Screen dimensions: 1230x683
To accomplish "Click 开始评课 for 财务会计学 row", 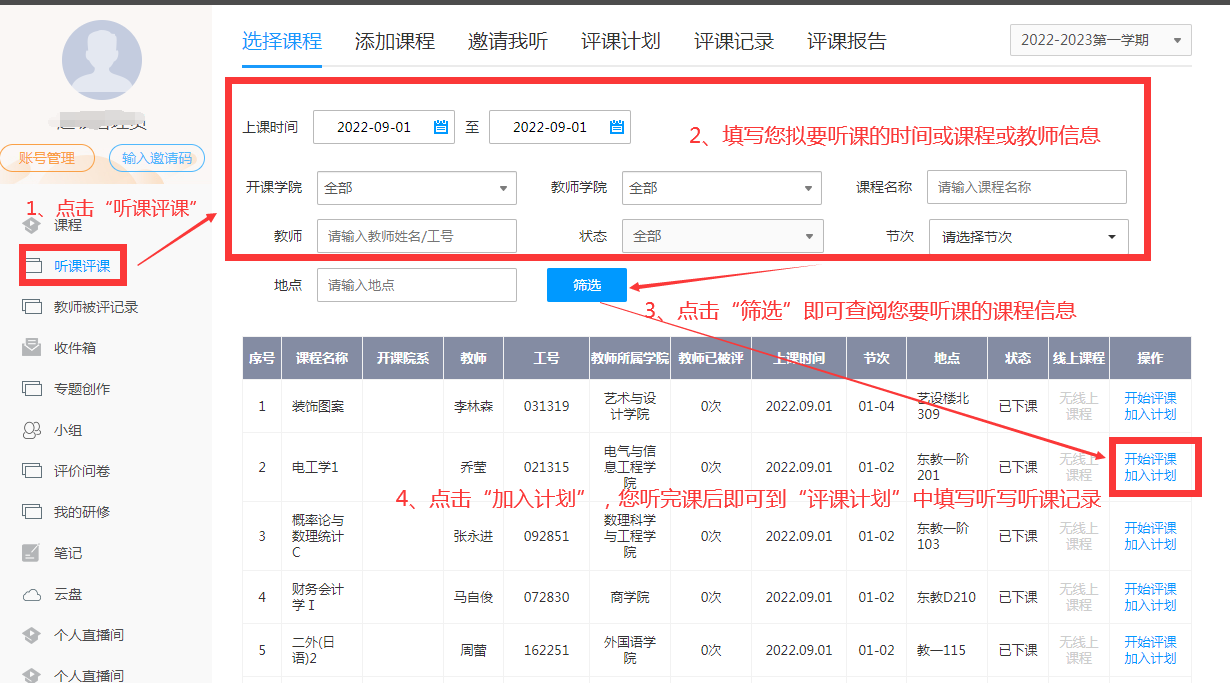I will point(1150,589).
